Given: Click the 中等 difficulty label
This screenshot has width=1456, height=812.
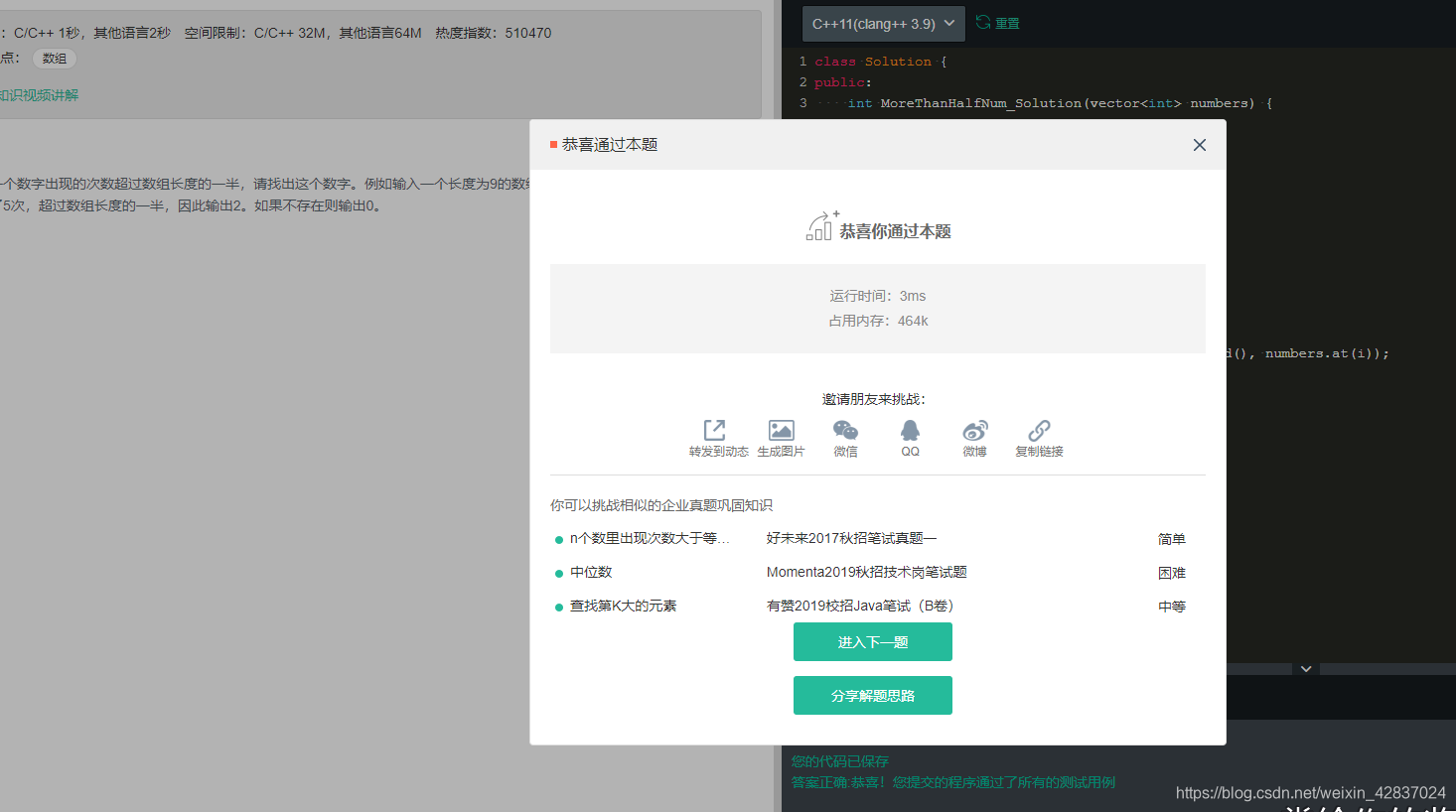Looking at the screenshot, I should coord(1172,607).
